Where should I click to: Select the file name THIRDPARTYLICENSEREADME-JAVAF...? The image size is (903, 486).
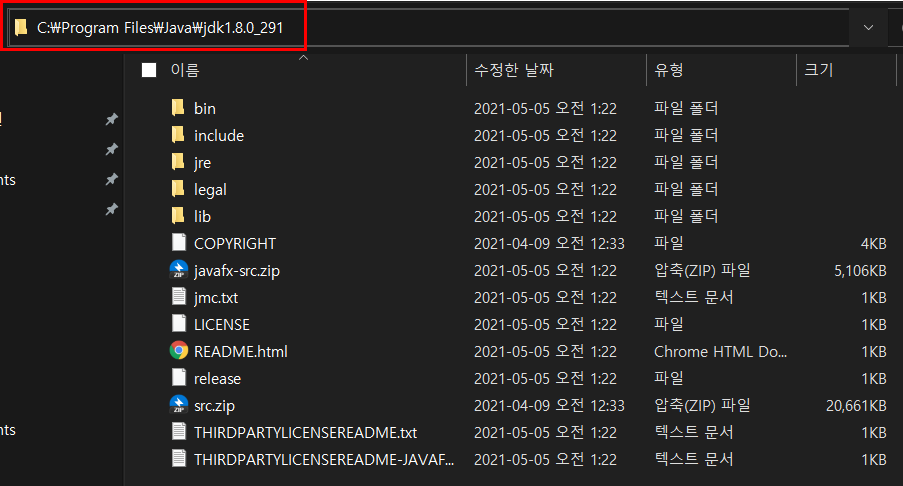[324, 460]
